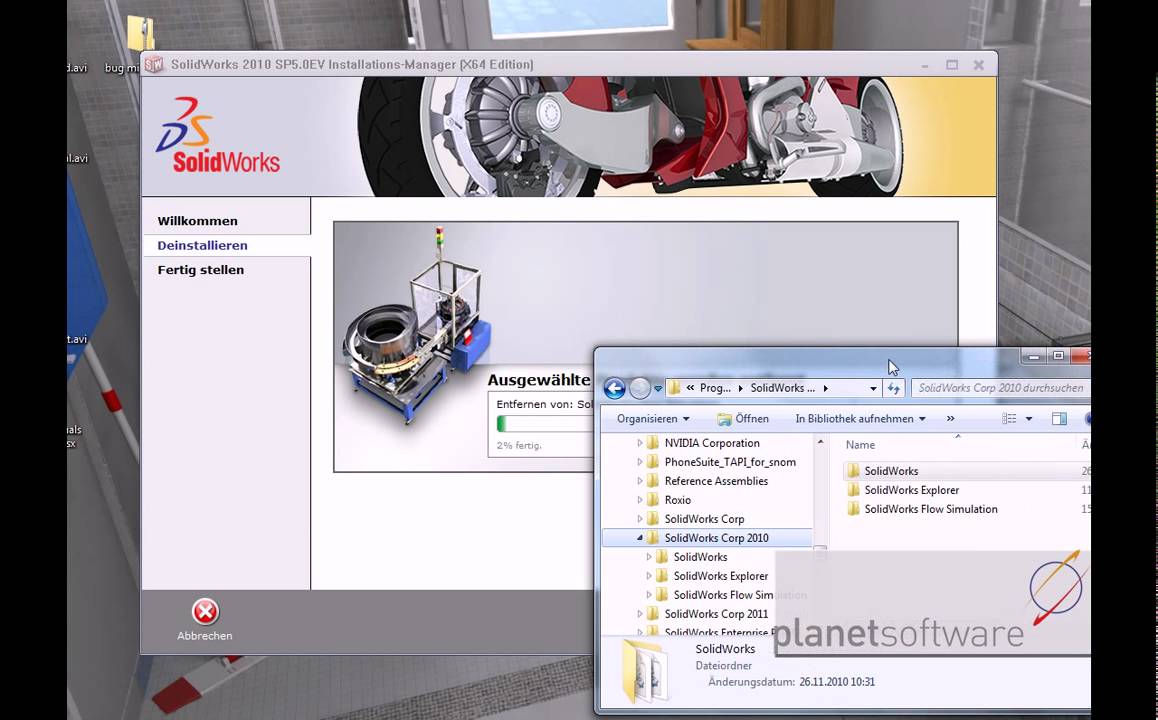Open the arrow after the 'SolidWorks ...' breadcrumb
1158x720 pixels.
coord(826,388)
